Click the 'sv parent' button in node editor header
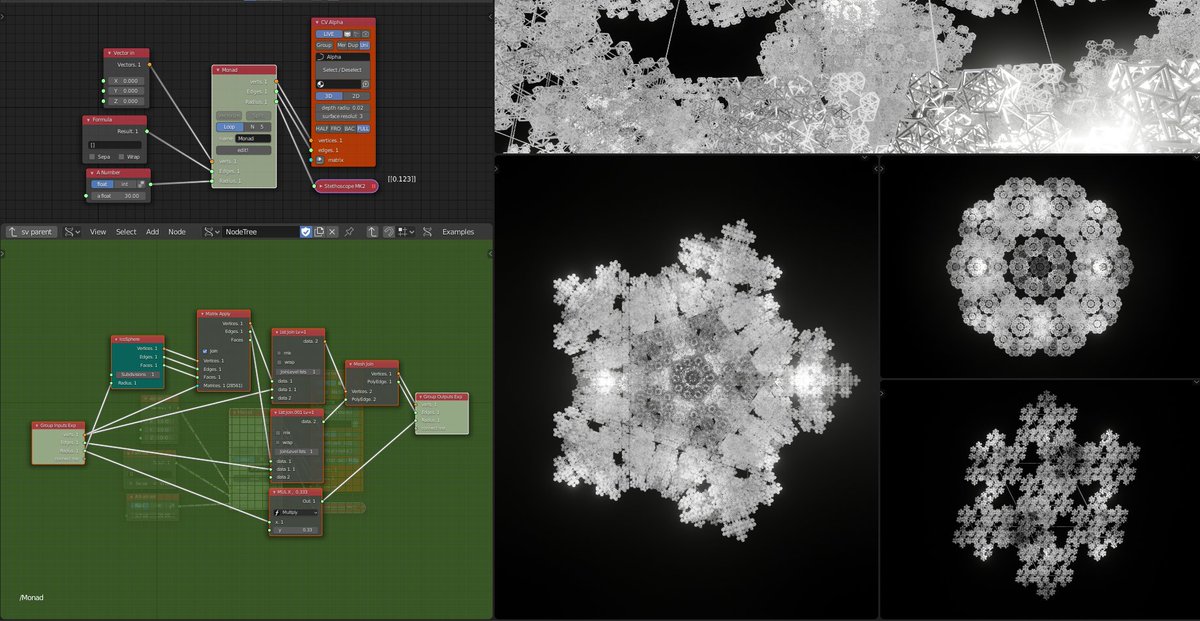Image resolution: width=1200 pixels, height=621 pixels. point(32,231)
